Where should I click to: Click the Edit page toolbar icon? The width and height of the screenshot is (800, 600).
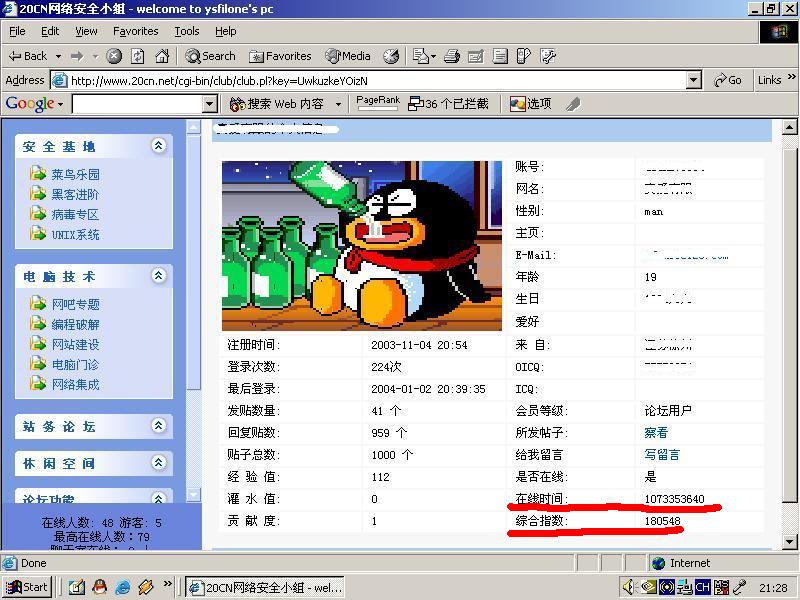(x=476, y=56)
